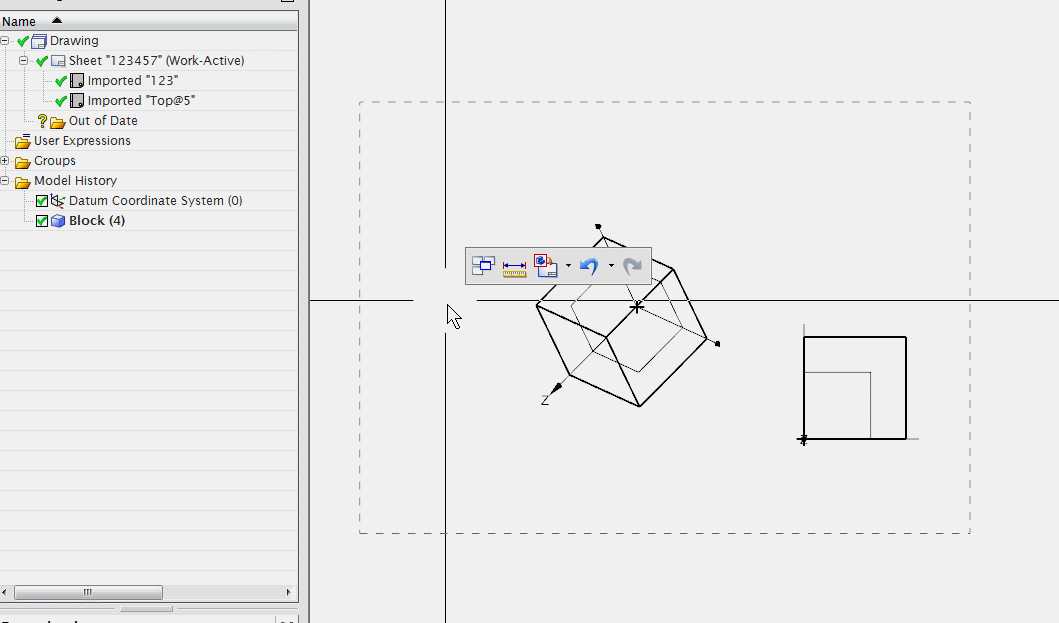Screen dimensions: 1059x623
Task: Click the Sheet "123457" sheet icon
Action: point(58,61)
